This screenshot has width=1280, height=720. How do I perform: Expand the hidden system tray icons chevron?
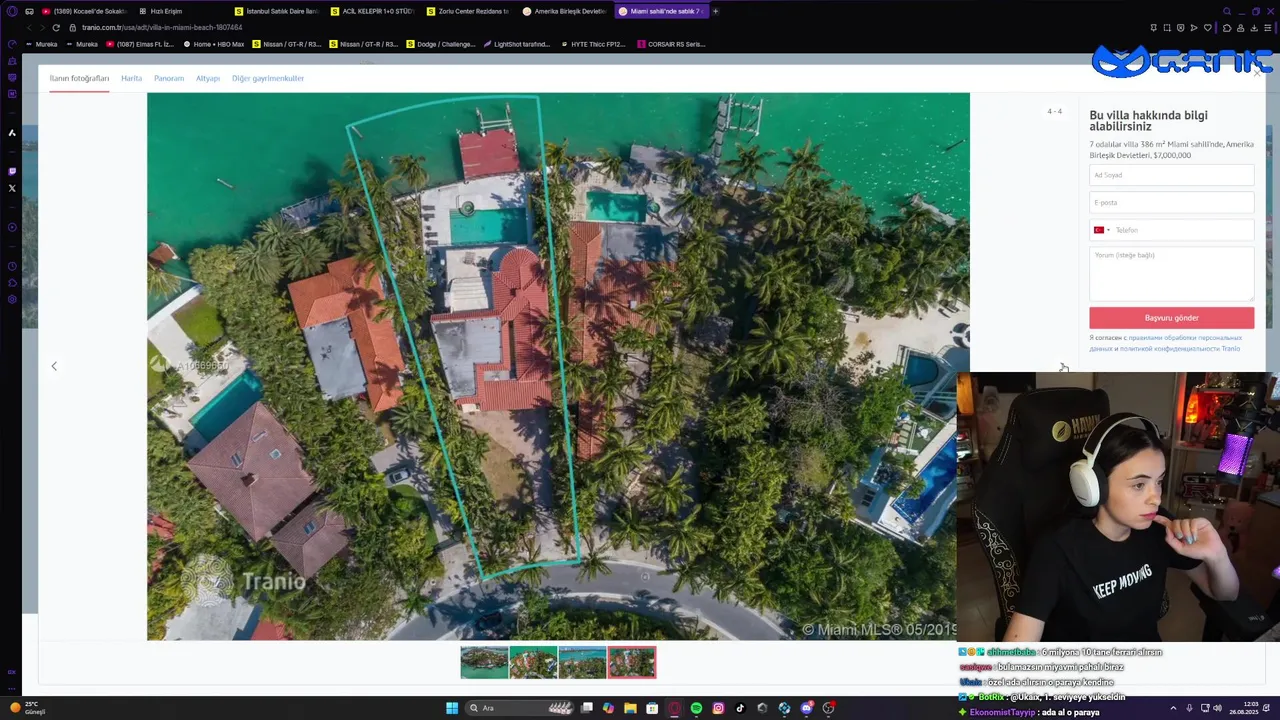(x=1174, y=708)
